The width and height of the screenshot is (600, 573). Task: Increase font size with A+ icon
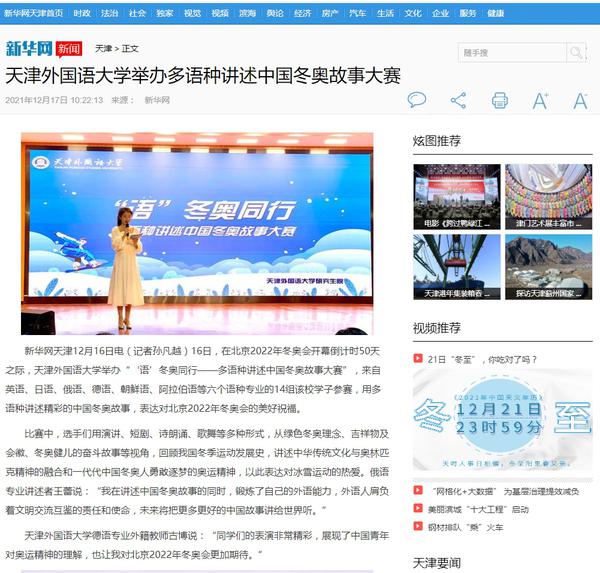point(540,100)
